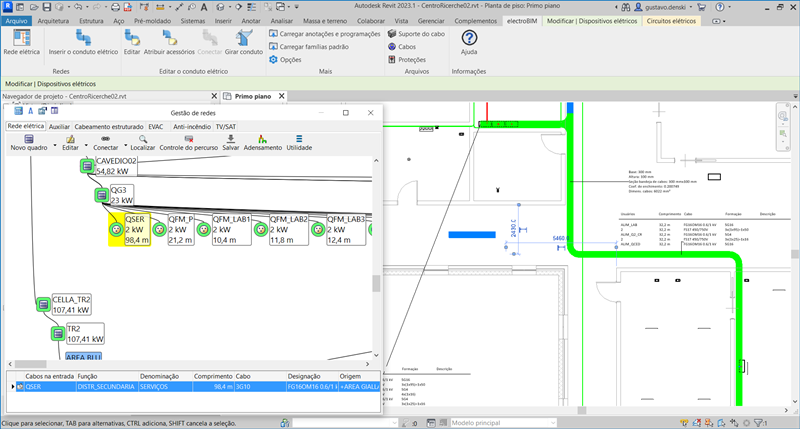This screenshot has height=429, width=800.
Task: Expand the Novo quadro dropdown arrow
Action: coord(53,147)
